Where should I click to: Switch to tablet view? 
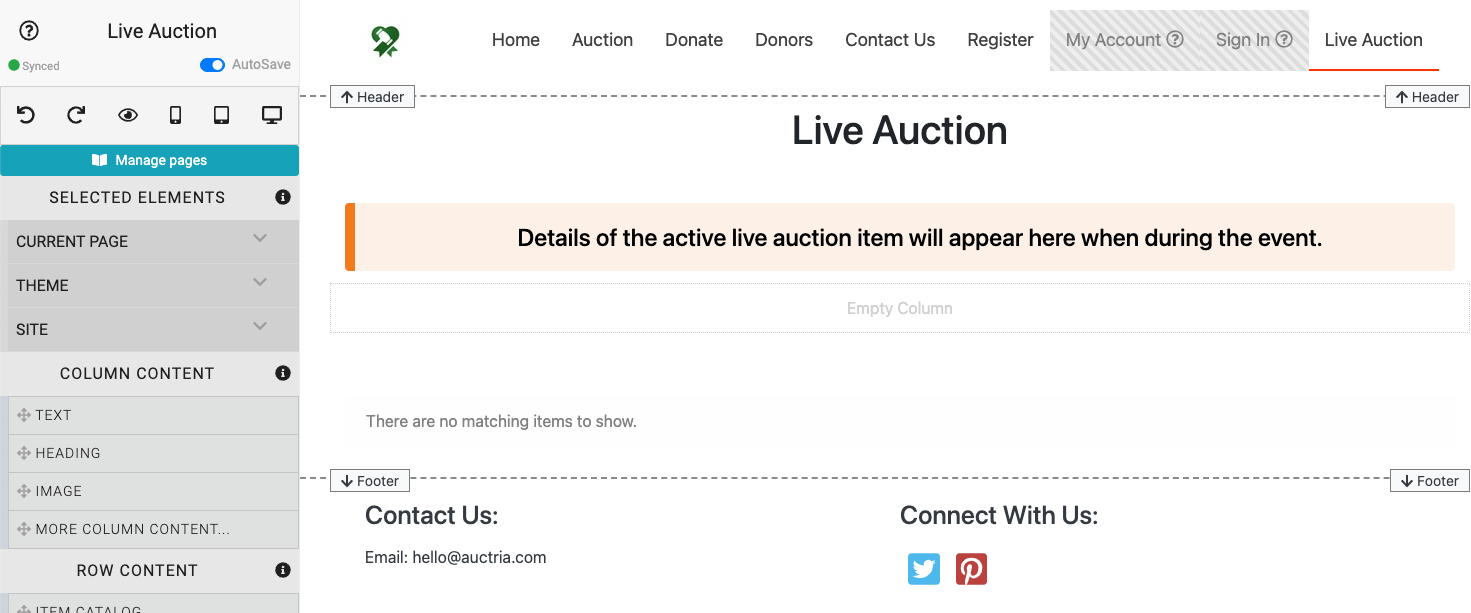[222, 115]
